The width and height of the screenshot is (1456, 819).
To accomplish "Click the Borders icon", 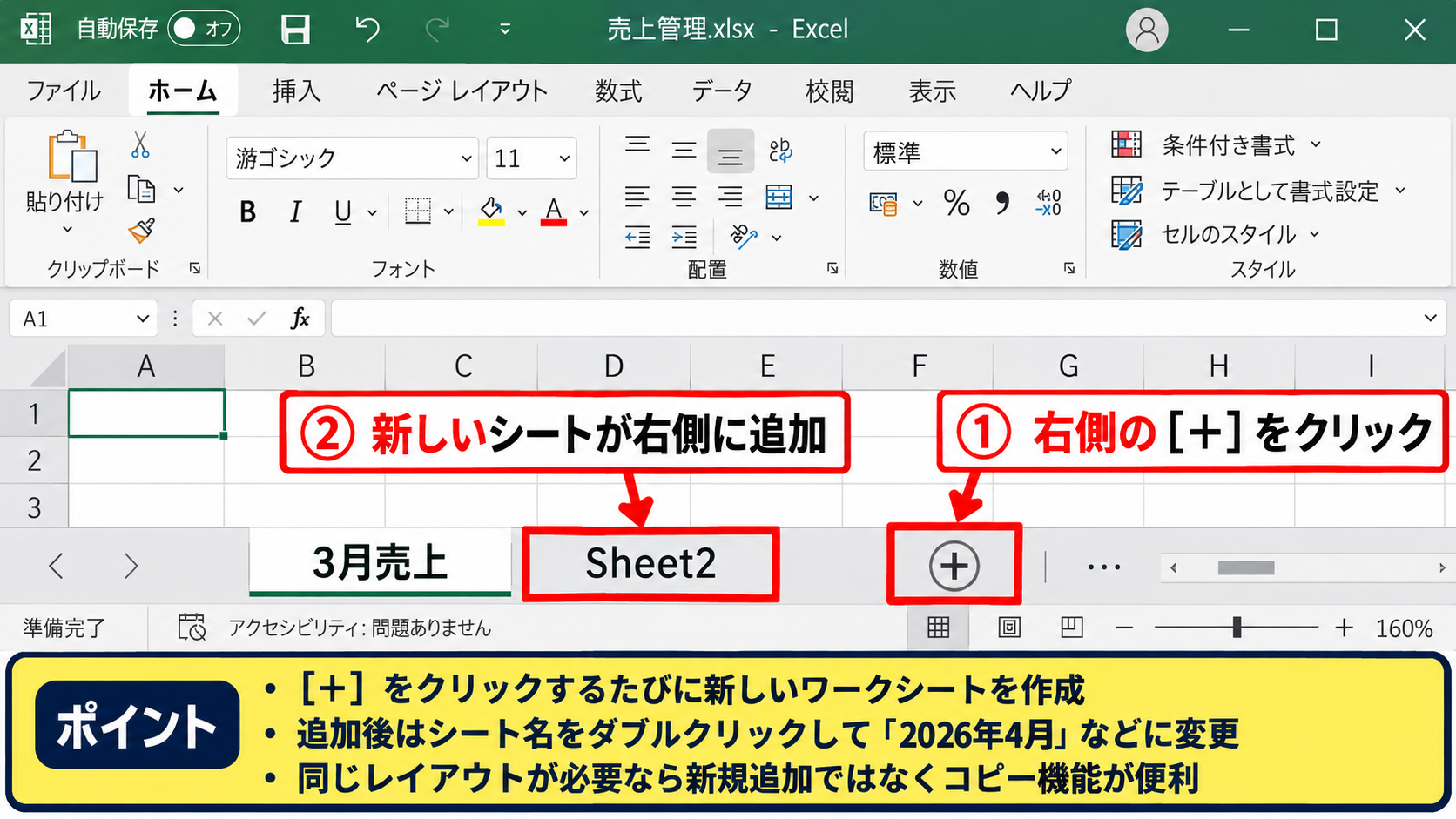I will [x=418, y=211].
